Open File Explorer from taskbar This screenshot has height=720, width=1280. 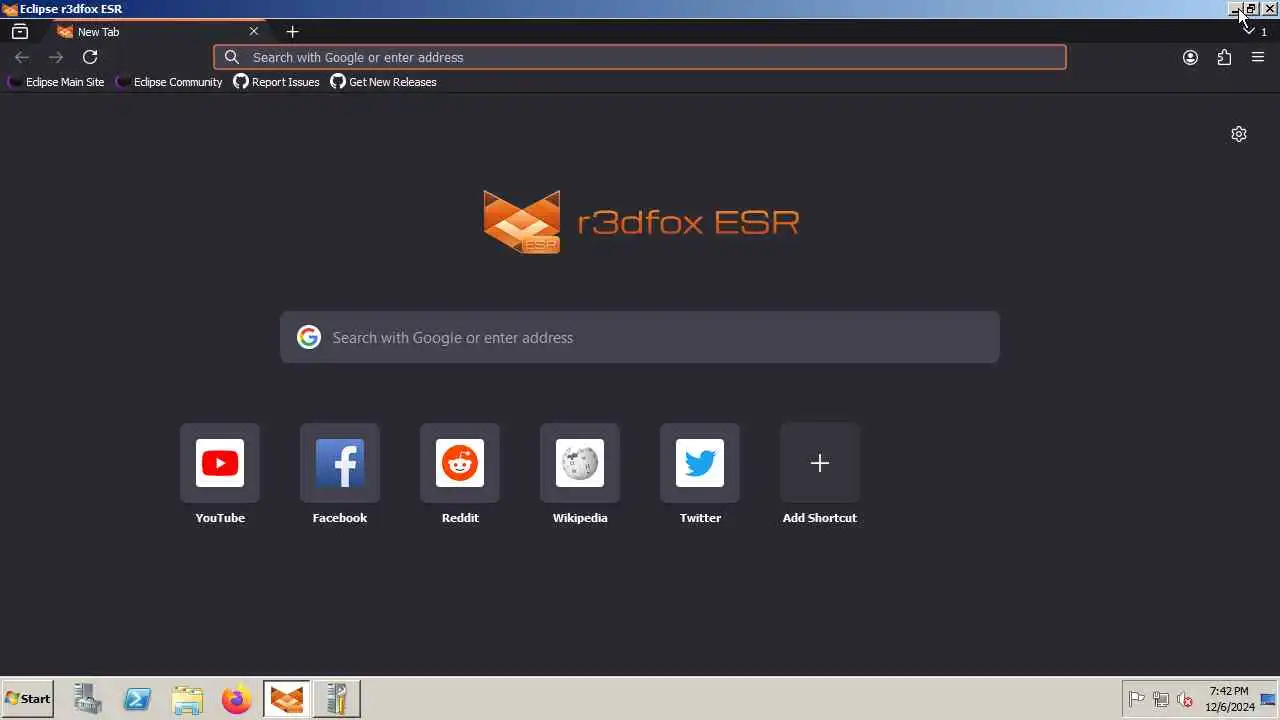tap(188, 699)
